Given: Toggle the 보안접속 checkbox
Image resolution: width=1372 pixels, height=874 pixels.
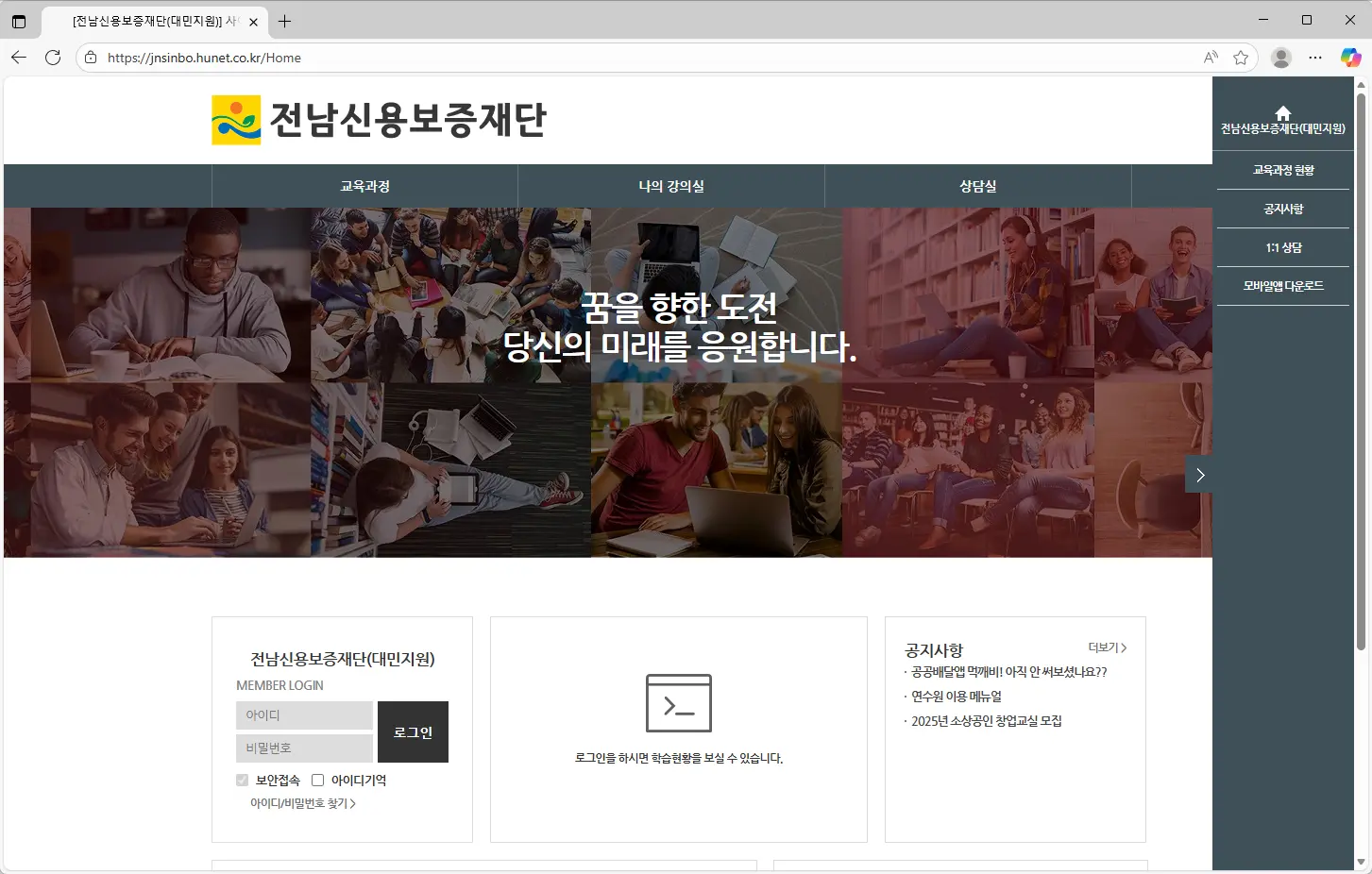Looking at the screenshot, I should point(242,780).
